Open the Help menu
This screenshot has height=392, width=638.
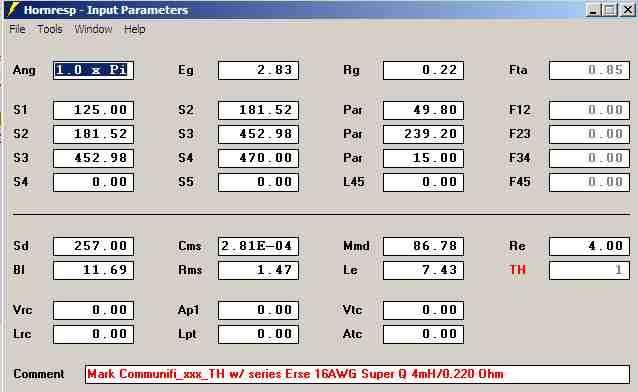tap(135, 29)
